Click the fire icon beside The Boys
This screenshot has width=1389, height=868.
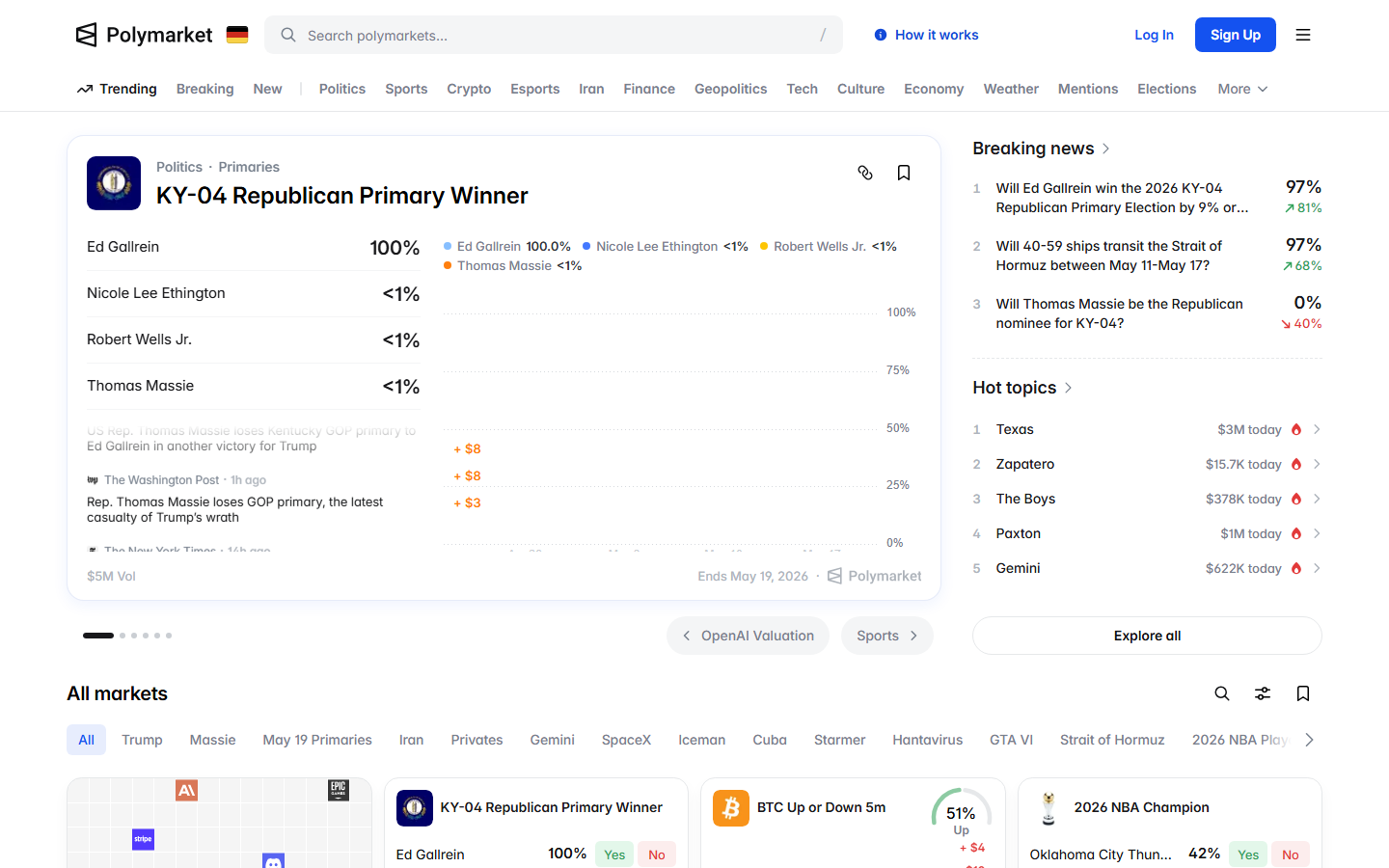tap(1296, 499)
